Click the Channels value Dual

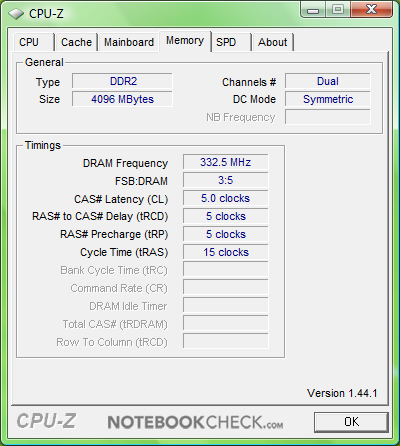click(328, 81)
